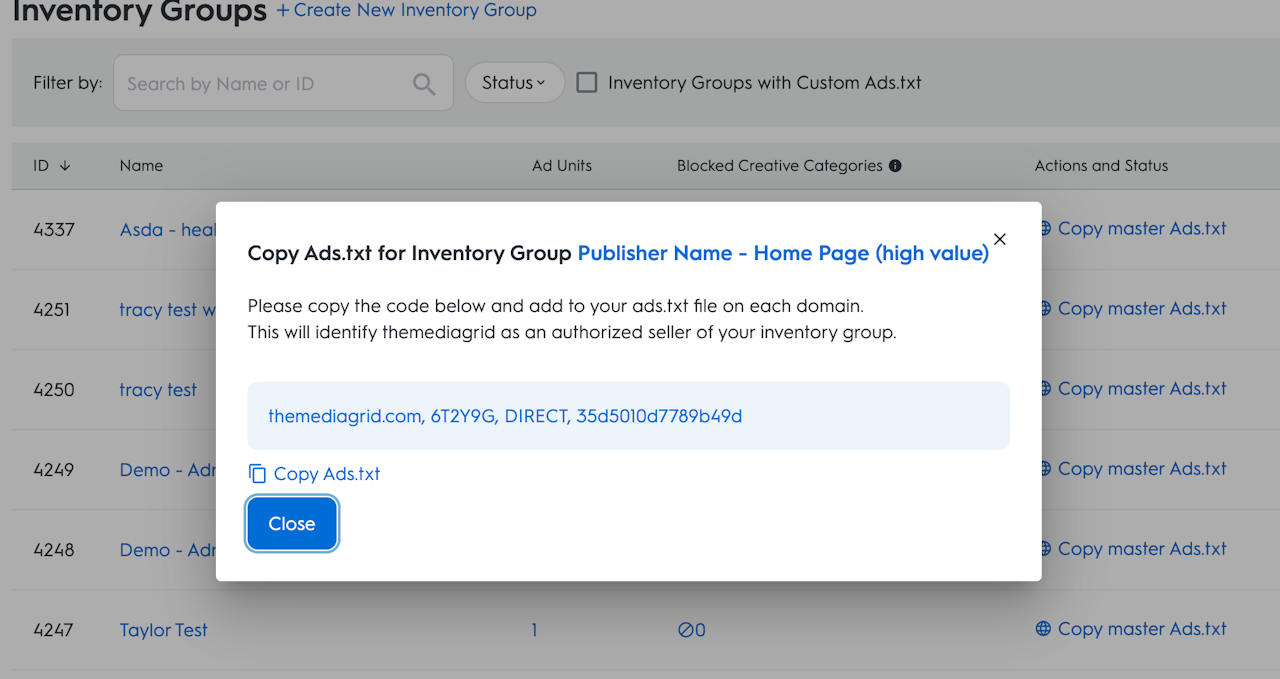This screenshot has width=1280, height=679.
Task: Close the dialog with the X icon
Action: click(999, 239)
